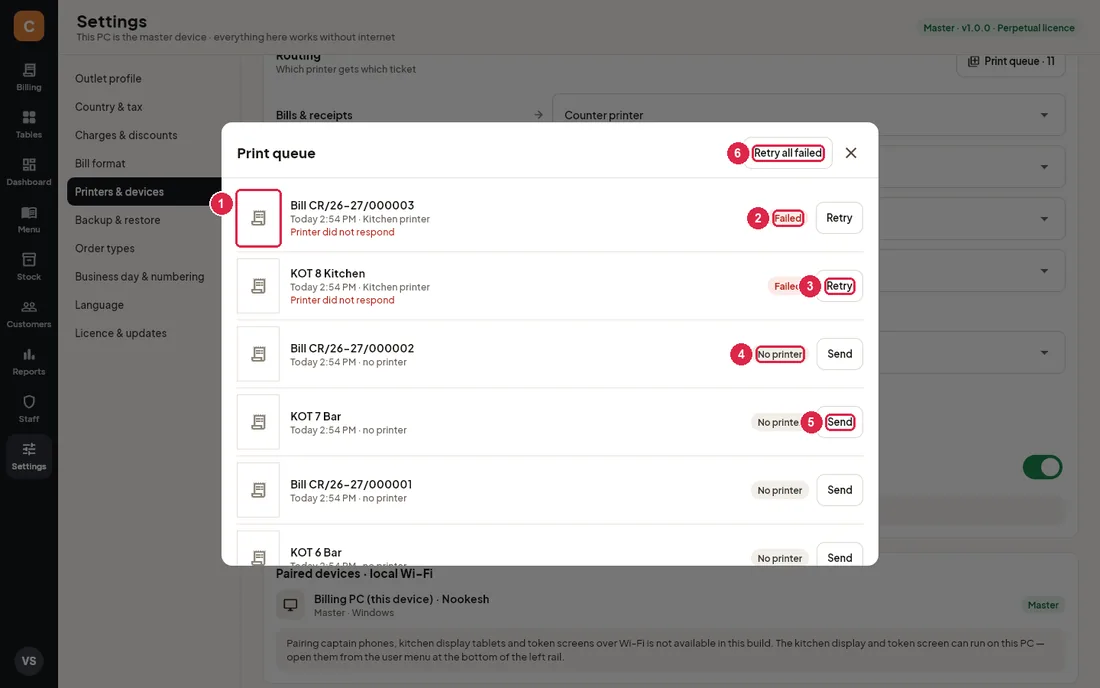Open Reports from the left rail
The height and width of the screenshot is (688, 1100).
point(29,362)
